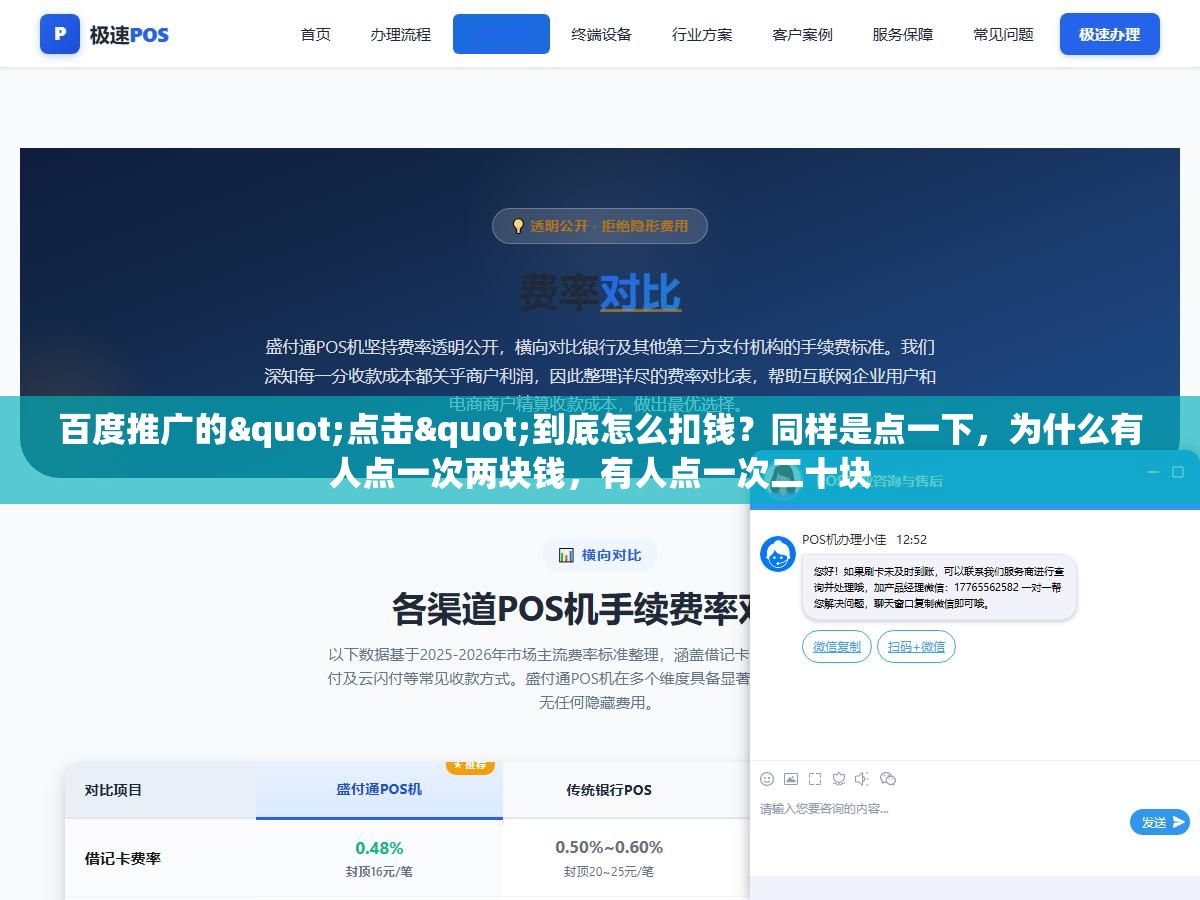
Task: Click the 百度推广 headline overlay banner
Action: click(x=600, y=450)
